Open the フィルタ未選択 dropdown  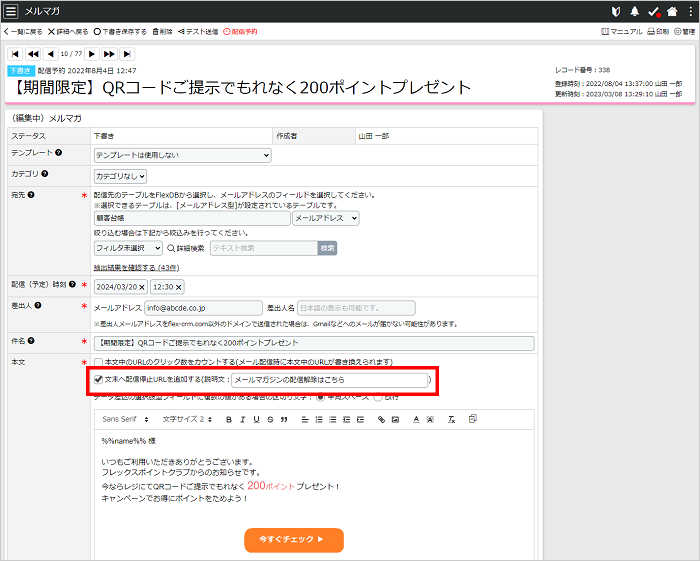coord(128,248)
